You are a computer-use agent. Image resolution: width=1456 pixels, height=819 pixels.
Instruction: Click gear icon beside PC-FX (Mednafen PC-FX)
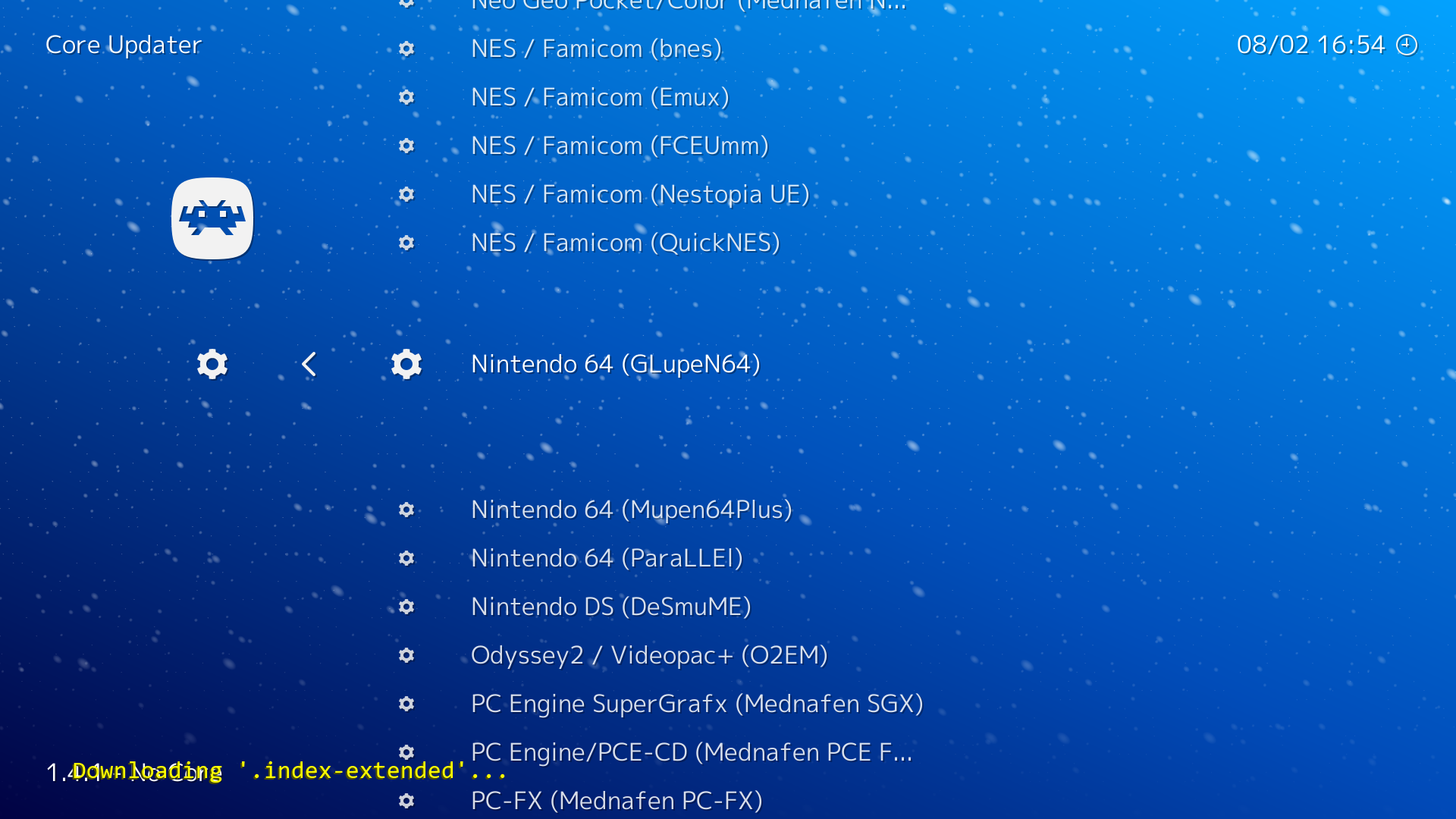406,801
